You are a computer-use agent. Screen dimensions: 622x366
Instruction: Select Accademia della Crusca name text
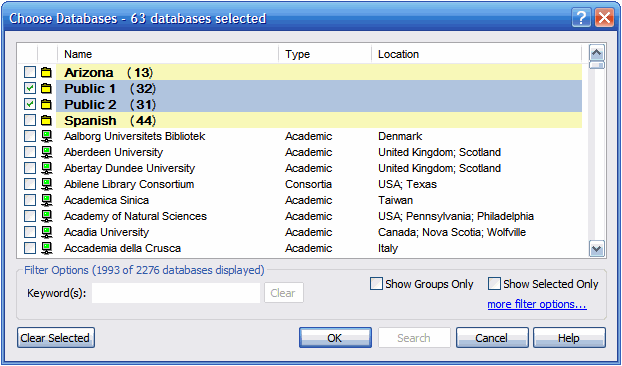(123, 248)
